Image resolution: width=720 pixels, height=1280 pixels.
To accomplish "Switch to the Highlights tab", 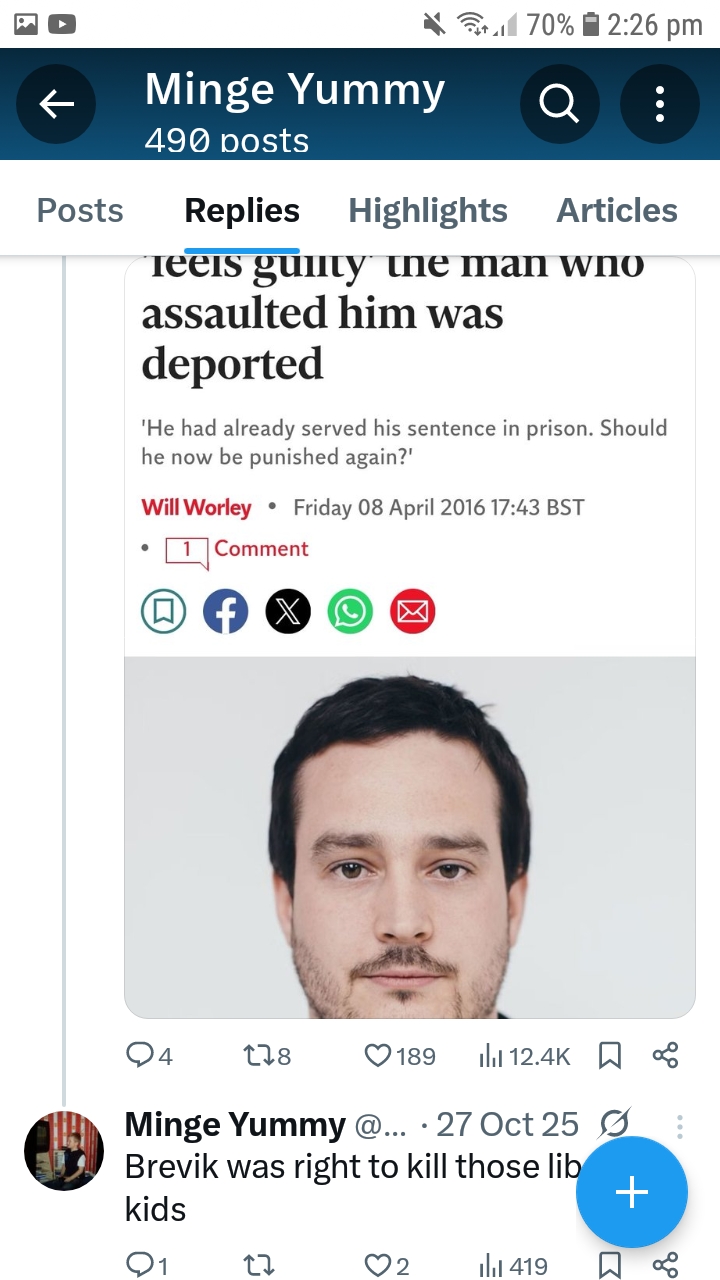I will point(428,211).
